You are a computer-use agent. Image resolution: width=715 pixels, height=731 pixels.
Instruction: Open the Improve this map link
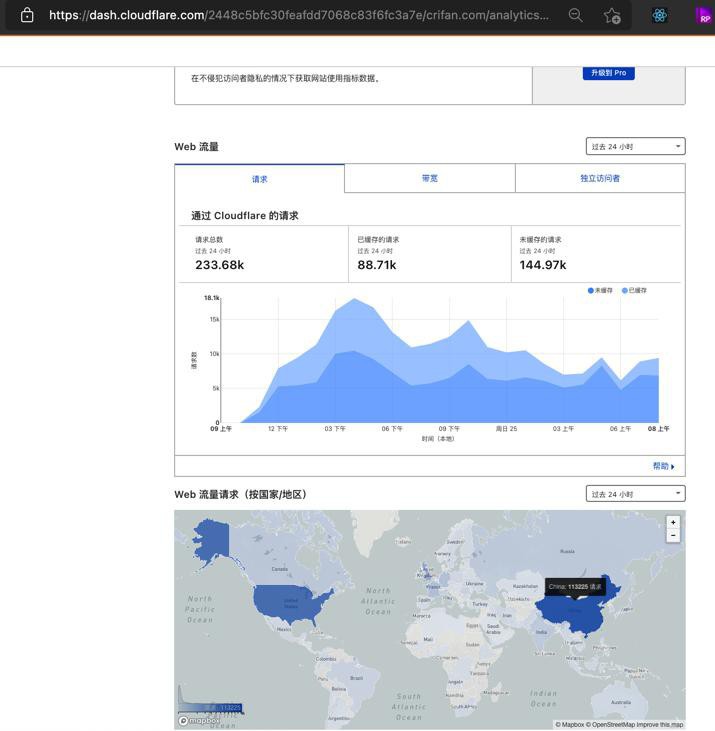[661, 724]
